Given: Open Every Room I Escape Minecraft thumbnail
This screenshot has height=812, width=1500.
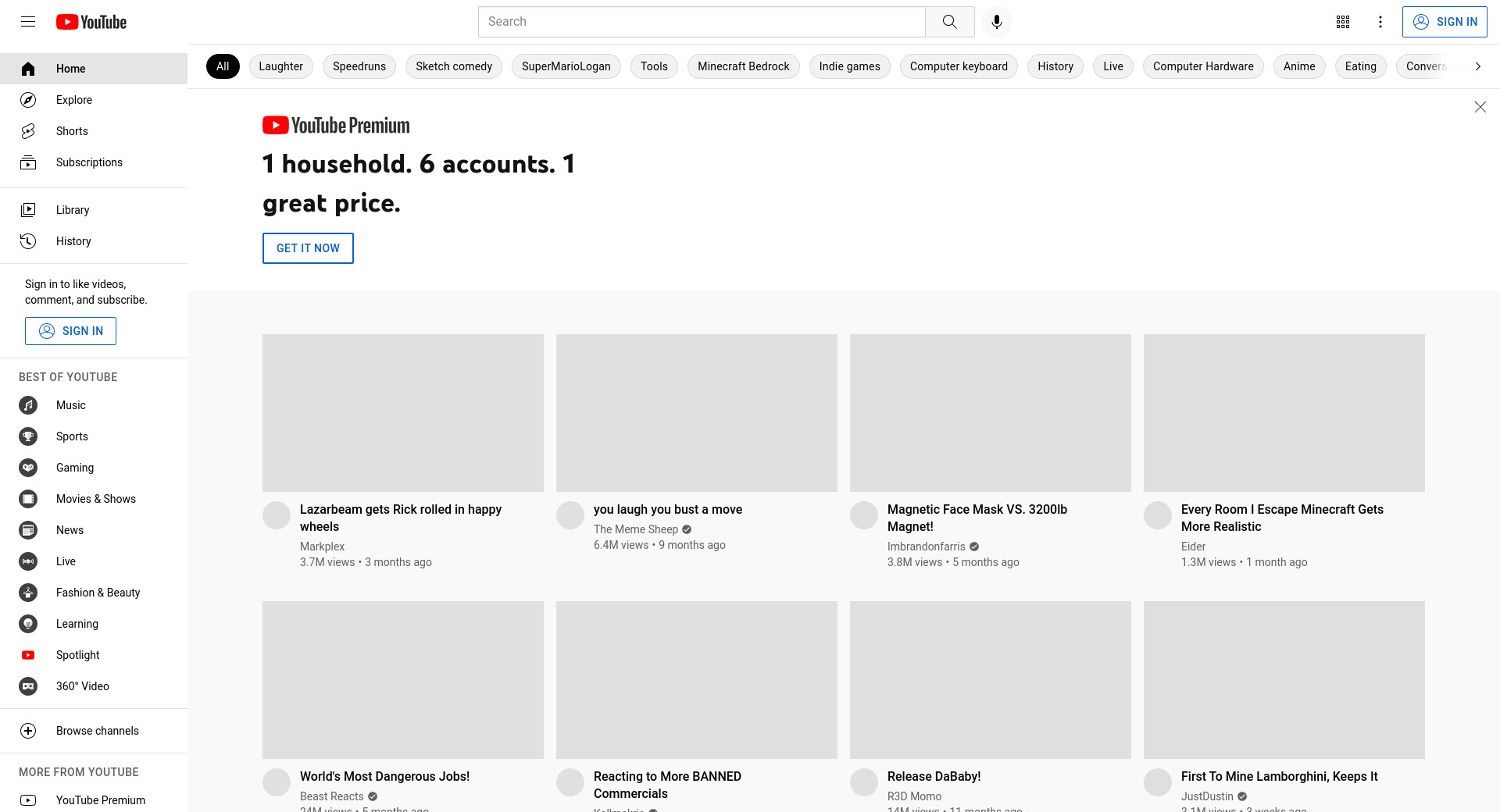Looking at the screenshot, I should (x=1284, y=413).
